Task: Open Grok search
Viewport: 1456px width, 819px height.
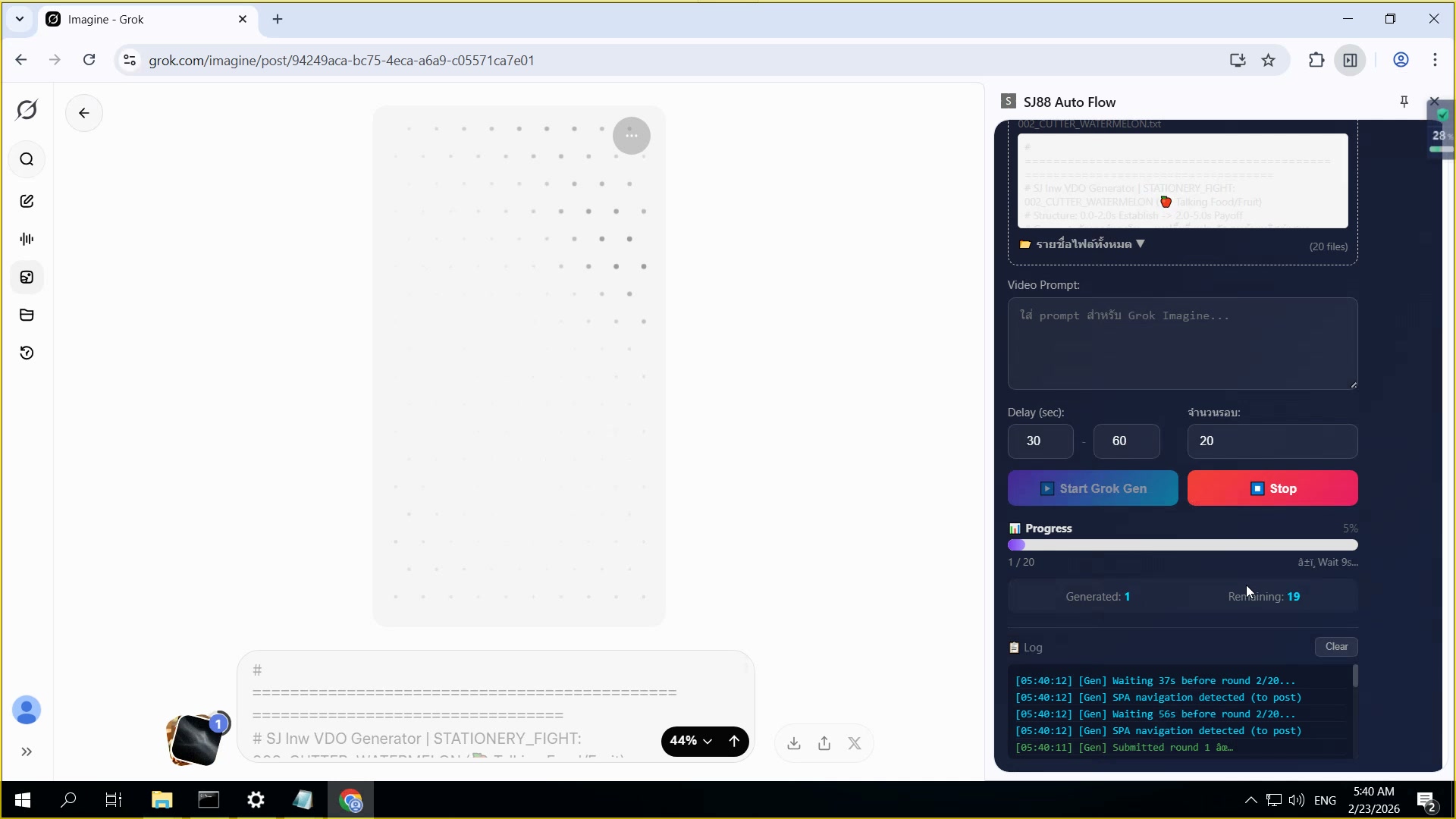Action: (27, 159)
